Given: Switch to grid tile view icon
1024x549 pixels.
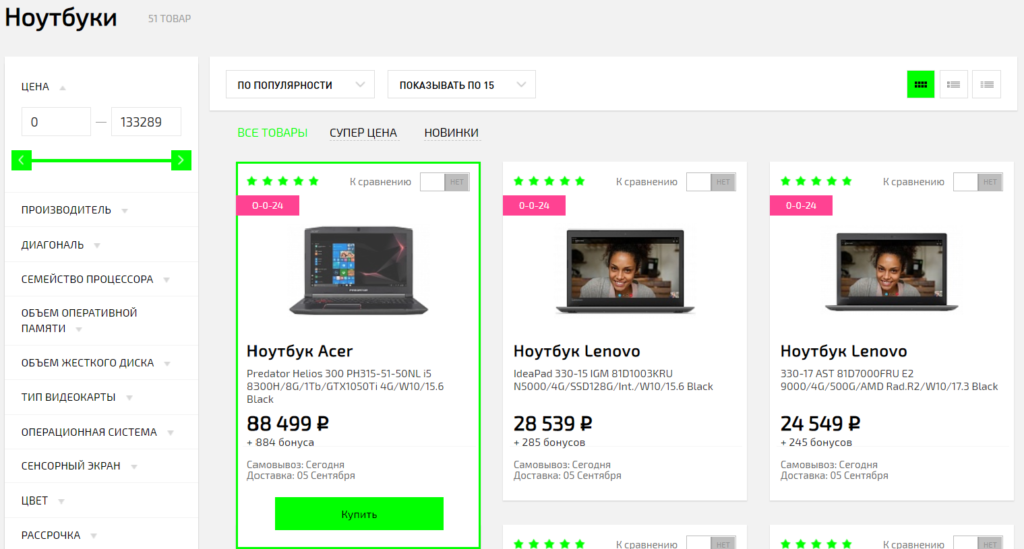Looking at the screenshot, I should tap(920, 85).
